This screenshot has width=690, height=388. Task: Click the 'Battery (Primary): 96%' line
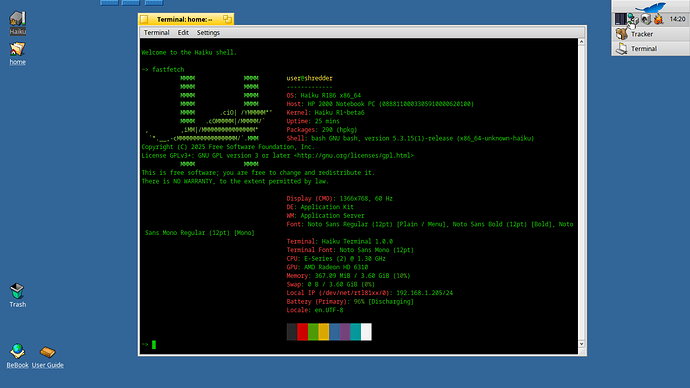(350, 302)
